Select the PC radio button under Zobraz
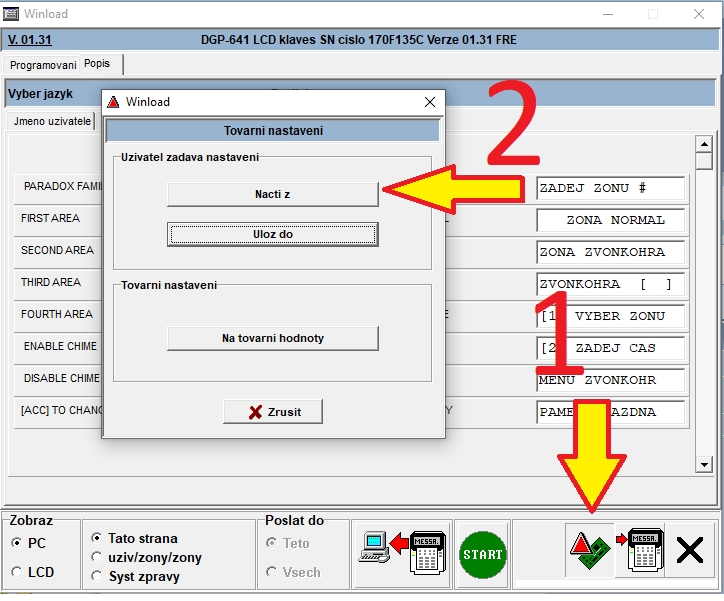The width and height of the screenshot is (724, 601). point(17,543)
